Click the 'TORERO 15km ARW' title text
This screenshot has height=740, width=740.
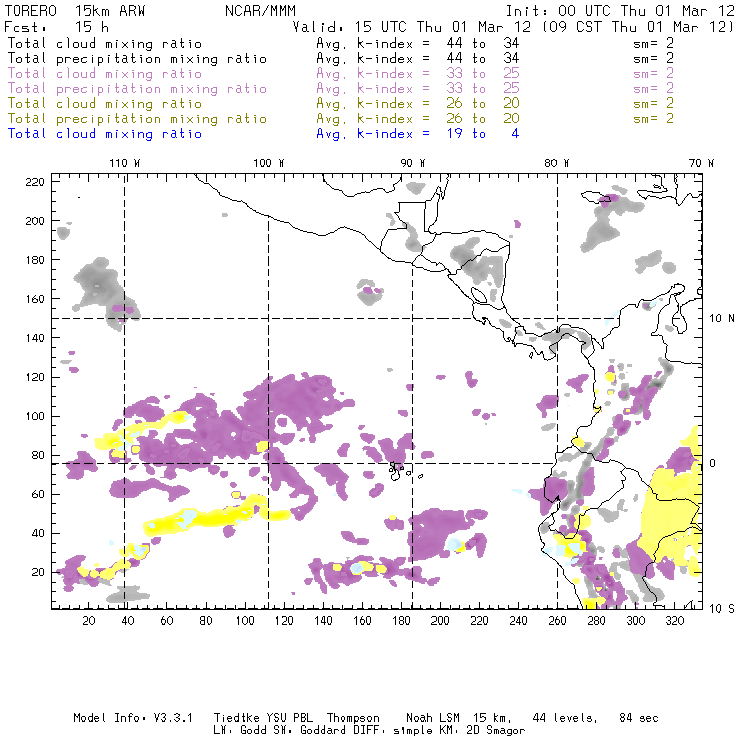click(x=75, y=11)
